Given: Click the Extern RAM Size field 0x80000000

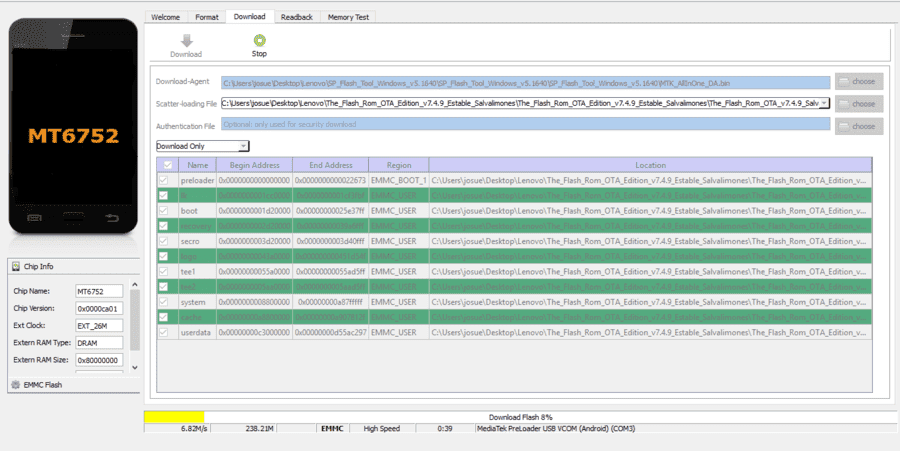Looking at the screenshot, I should point(99,360).
